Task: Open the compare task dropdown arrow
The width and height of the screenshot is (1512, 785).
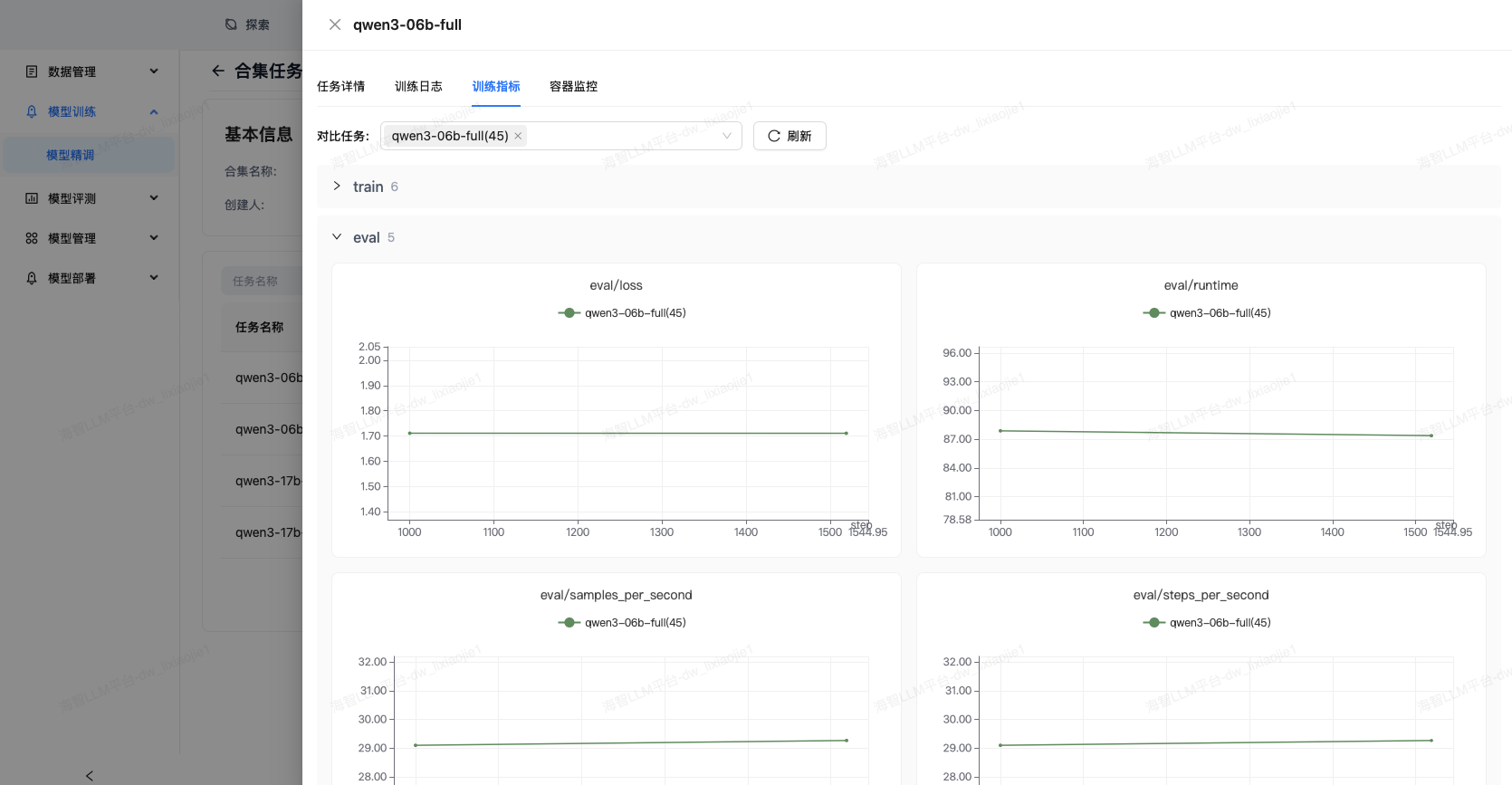Action: [x=726, y=136]
